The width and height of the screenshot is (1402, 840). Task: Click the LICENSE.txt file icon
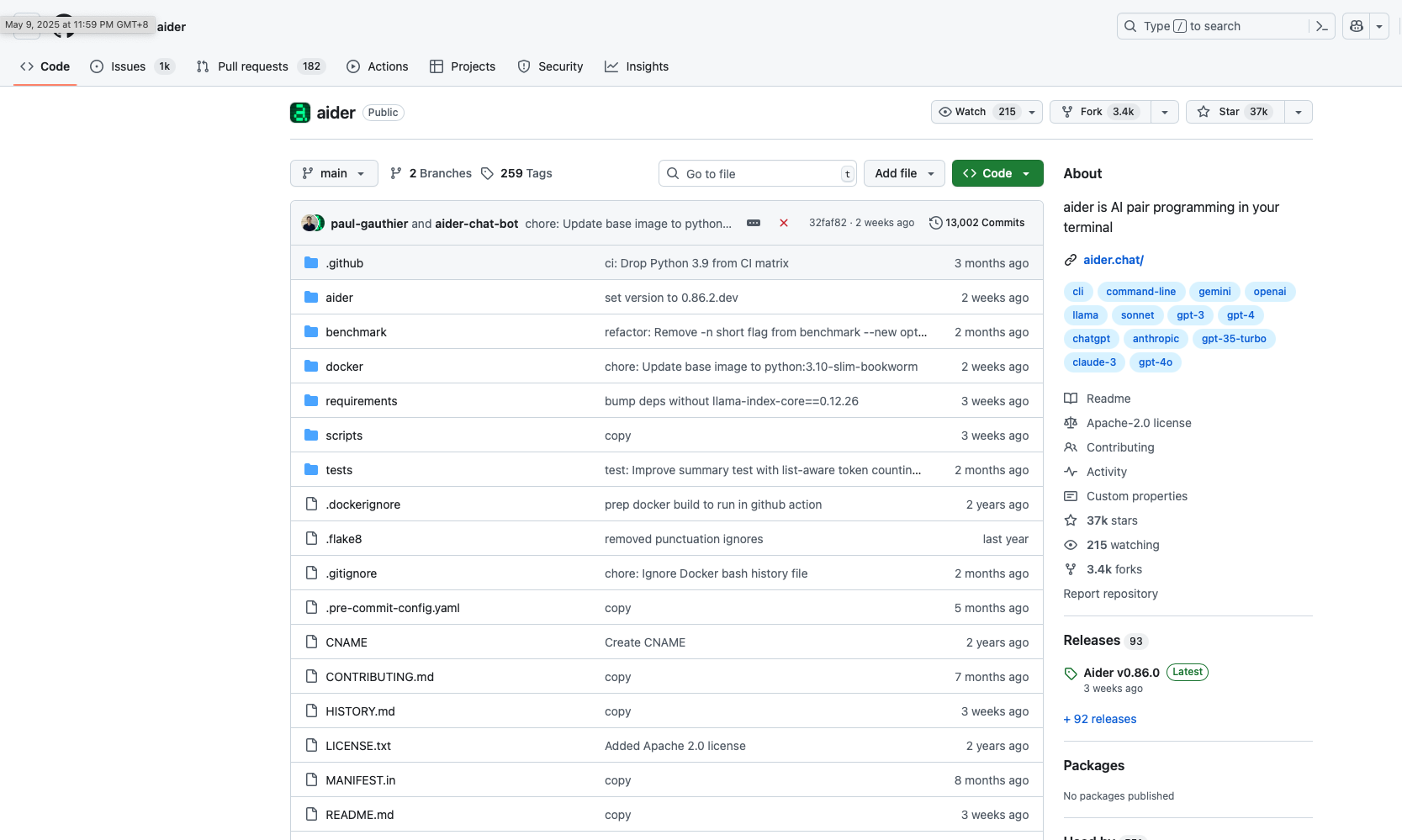(311, 745)
